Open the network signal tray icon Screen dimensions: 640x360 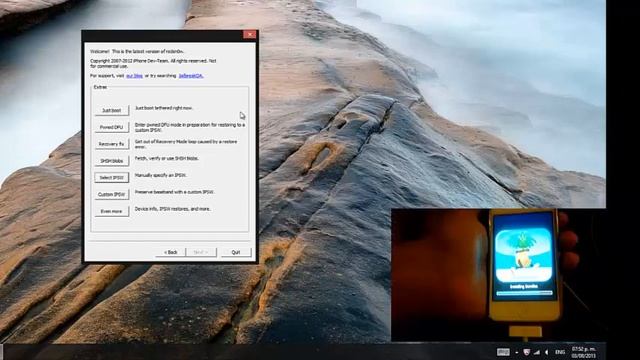(537, 352)
